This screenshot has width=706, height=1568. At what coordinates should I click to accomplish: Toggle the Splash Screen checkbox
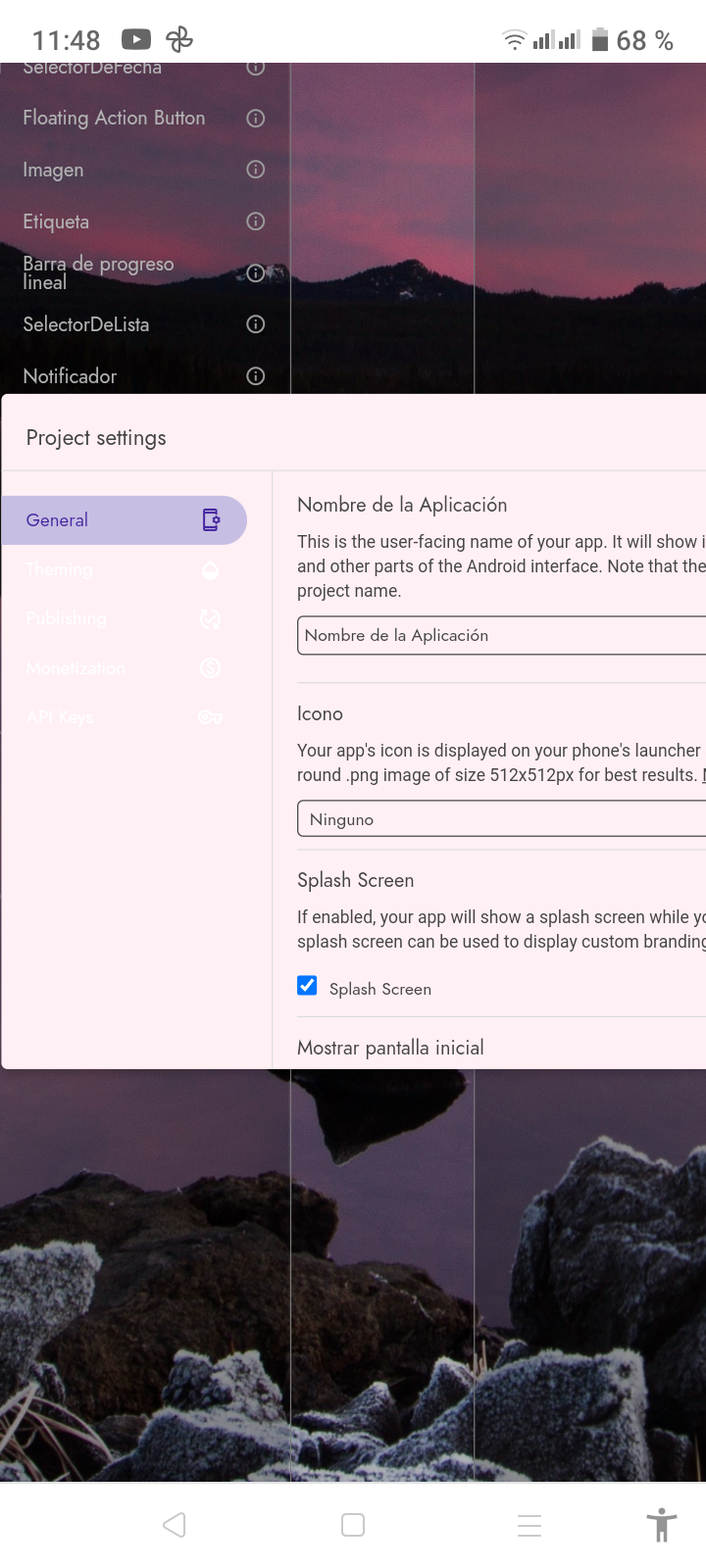307,986
